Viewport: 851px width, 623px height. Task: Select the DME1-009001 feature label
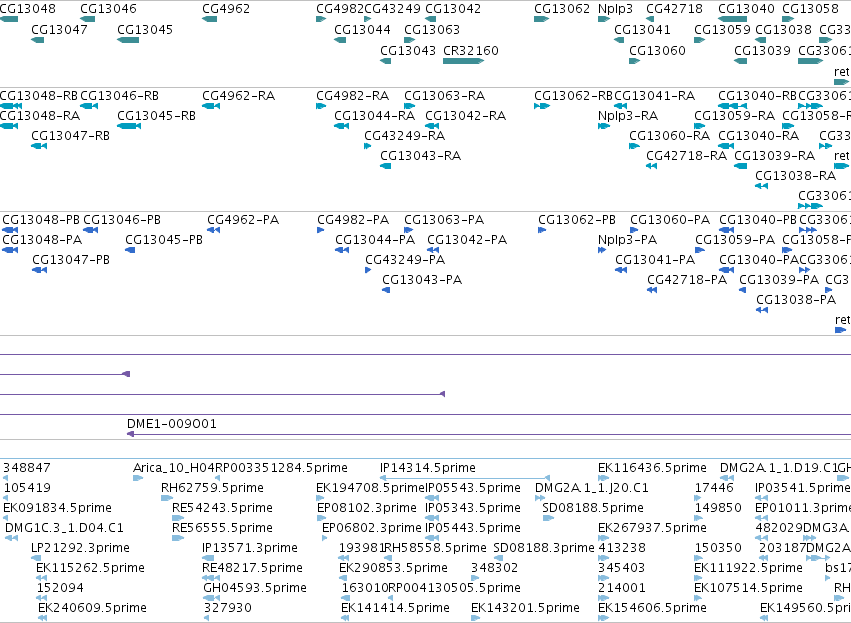click(172, 423)
